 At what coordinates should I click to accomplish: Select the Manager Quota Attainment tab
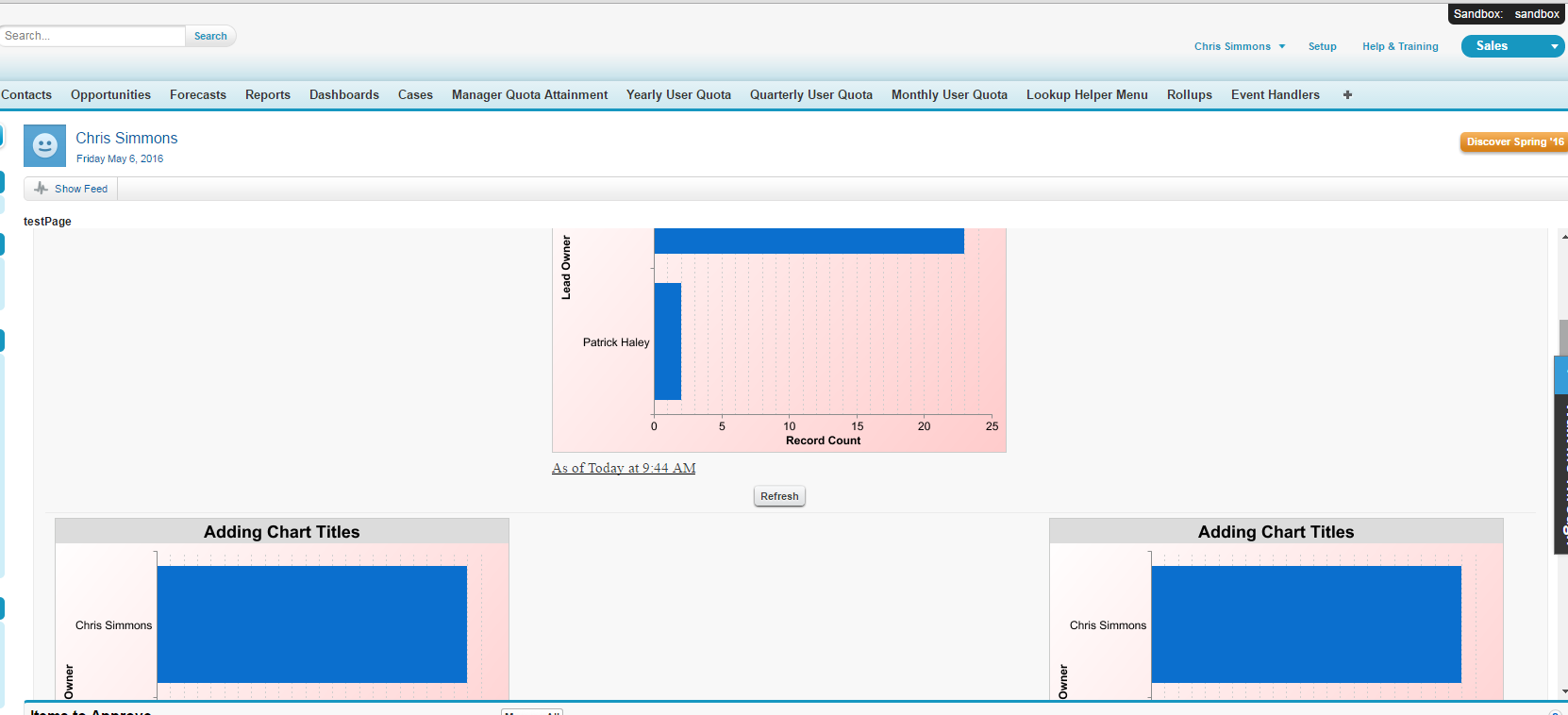pos(529,95)
